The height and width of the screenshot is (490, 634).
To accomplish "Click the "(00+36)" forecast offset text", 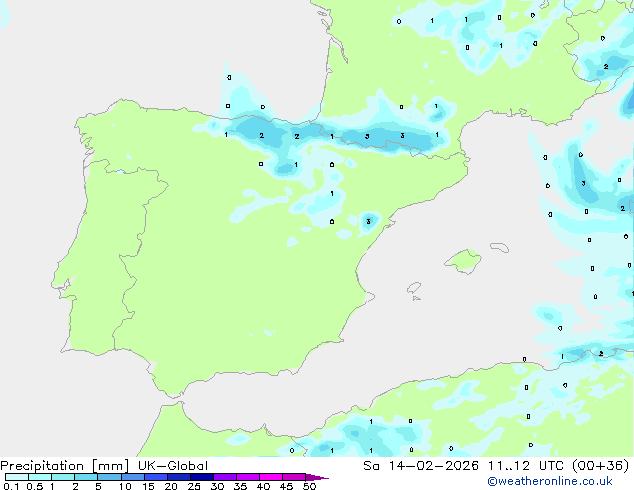I will (x=600, y=465).
